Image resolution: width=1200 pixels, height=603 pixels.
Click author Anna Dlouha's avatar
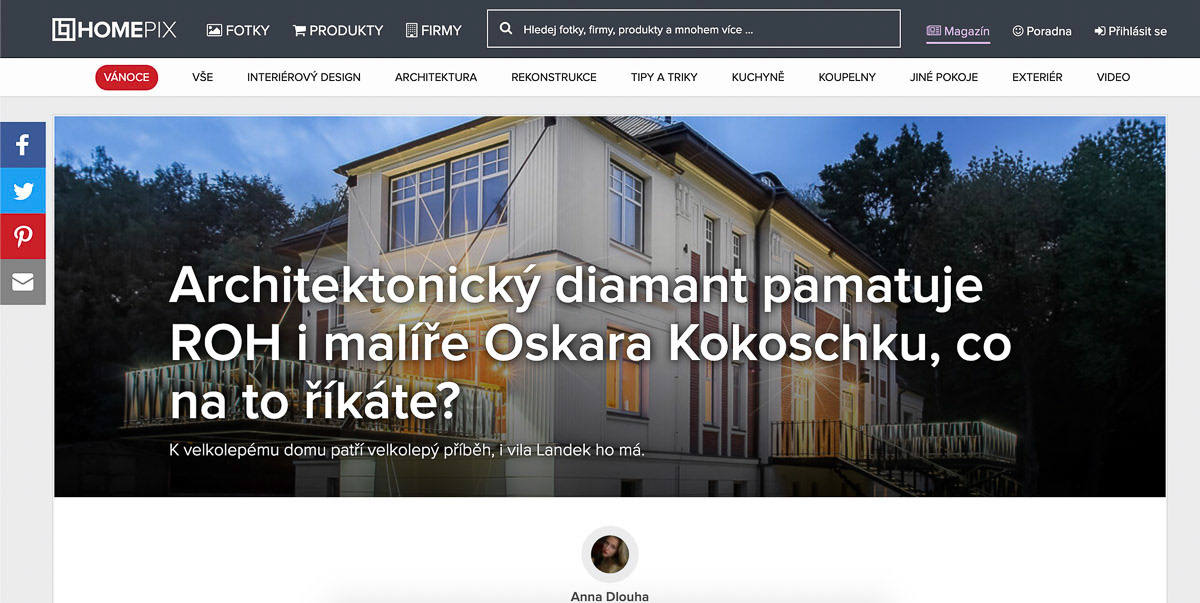coord(610,554)
